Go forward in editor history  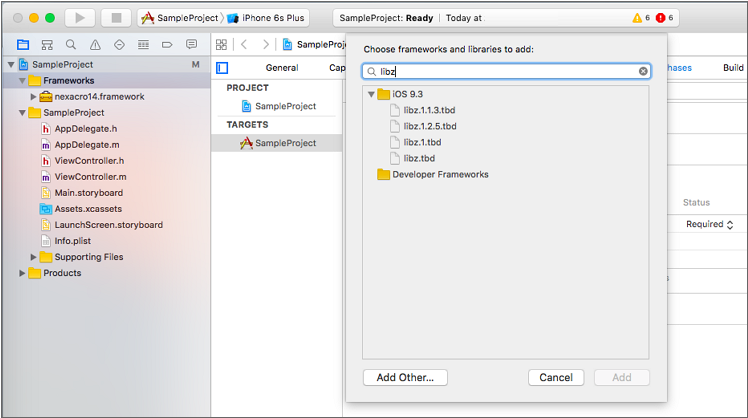[266, 44]
